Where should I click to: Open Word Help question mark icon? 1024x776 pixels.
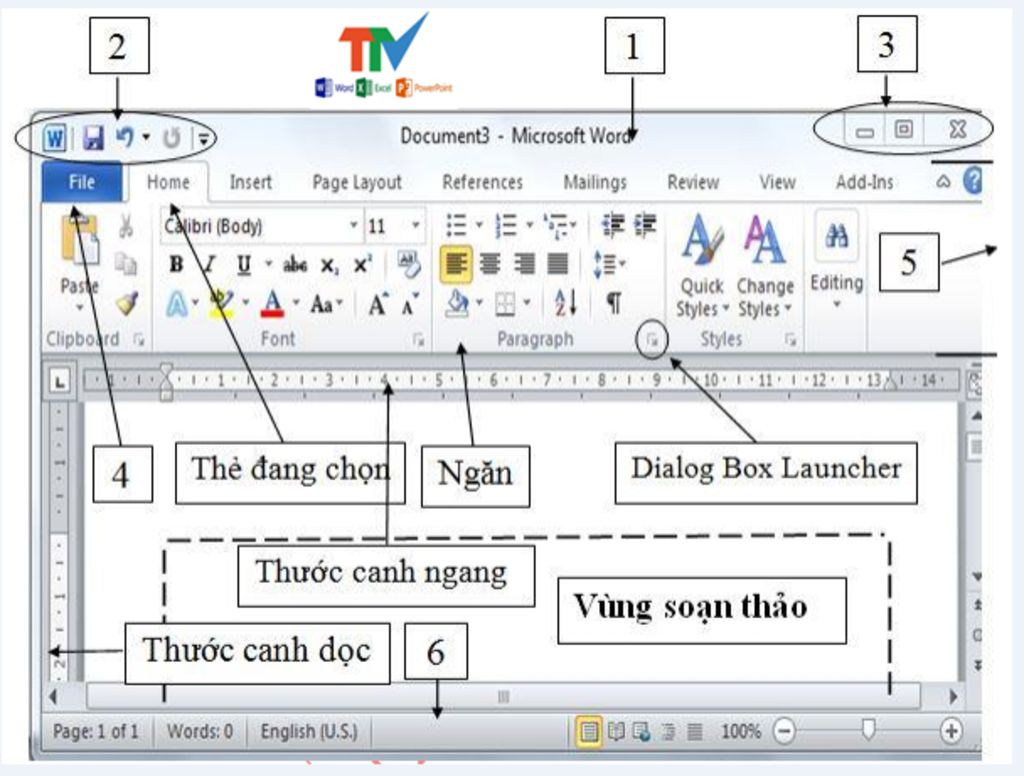pos(972,180)
